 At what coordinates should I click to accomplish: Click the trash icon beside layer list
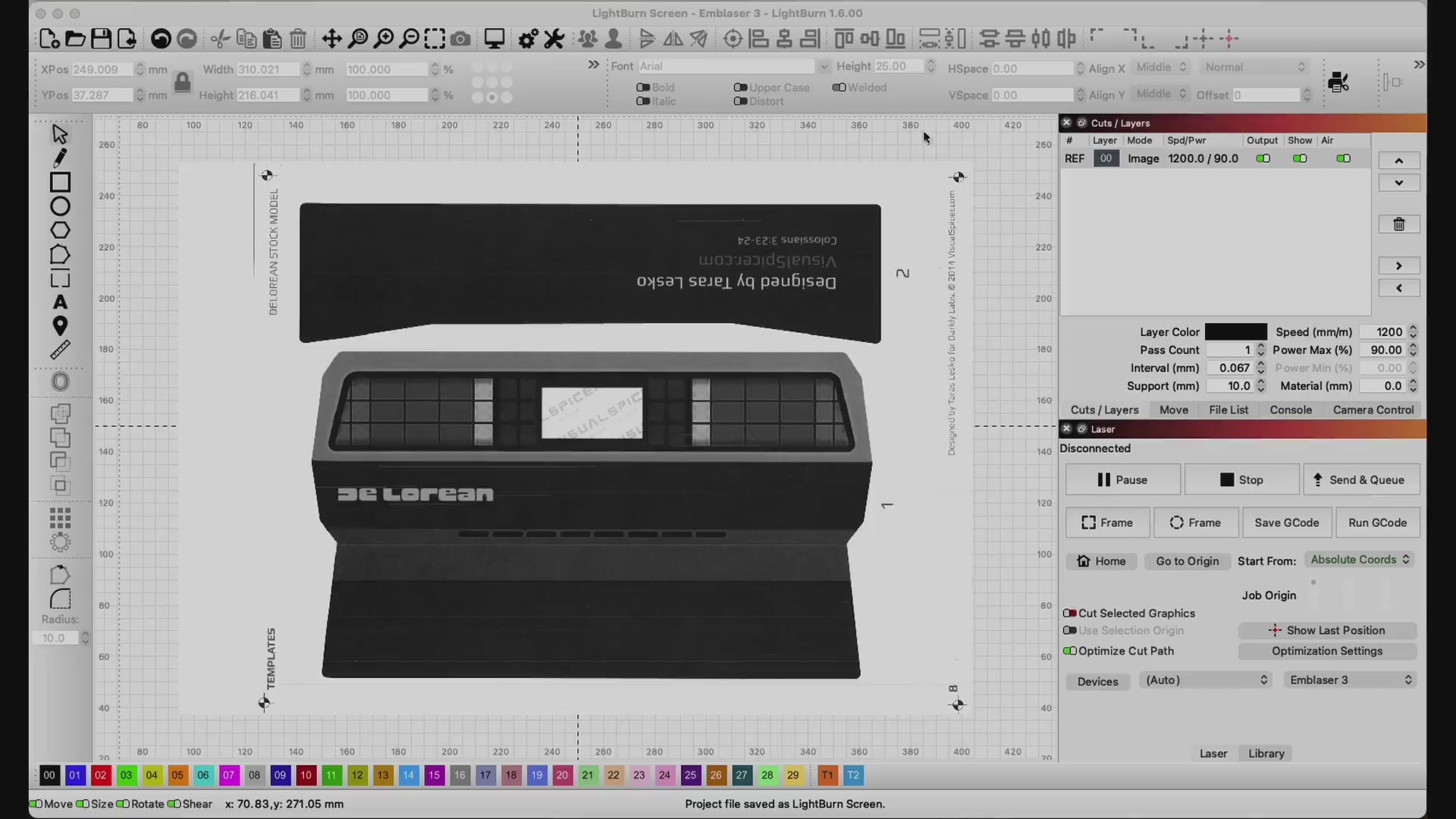click(1398, 224)
